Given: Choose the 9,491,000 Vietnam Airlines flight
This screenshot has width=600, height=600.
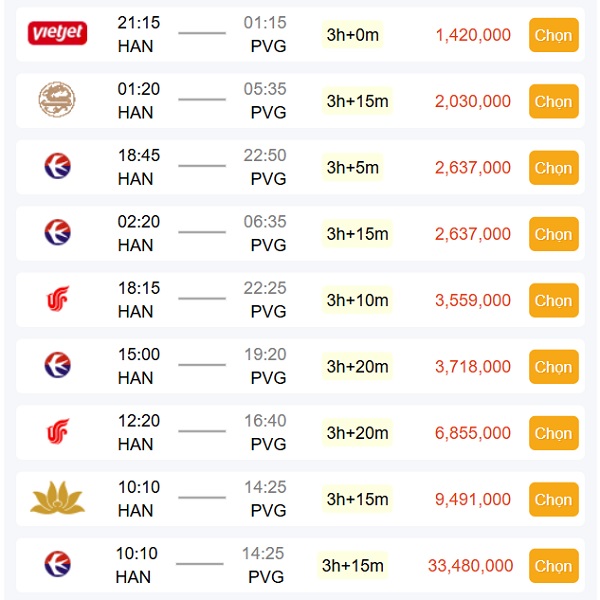Looking at the screenshot, I should point(553,499).
